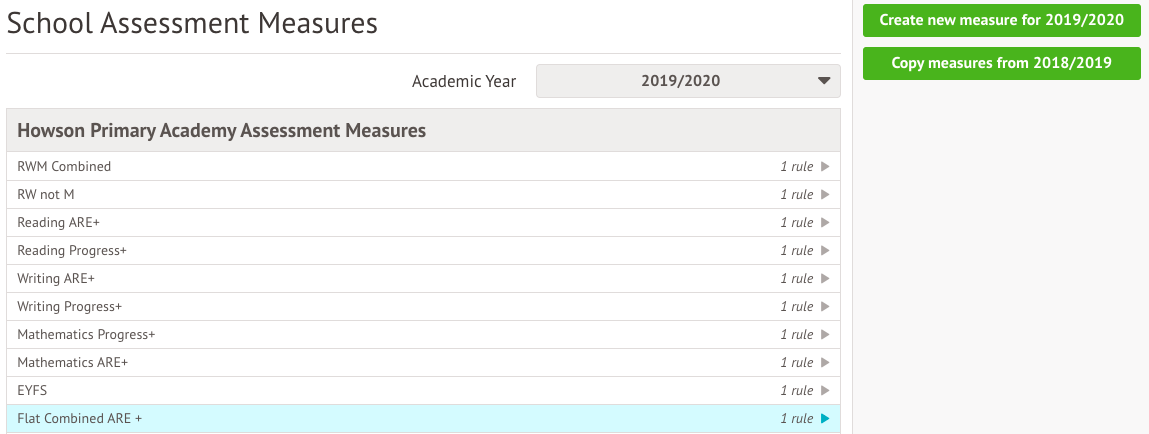
Task: Click arrow icon on Writing ARE+ row
Action: [x=825, y=279]
